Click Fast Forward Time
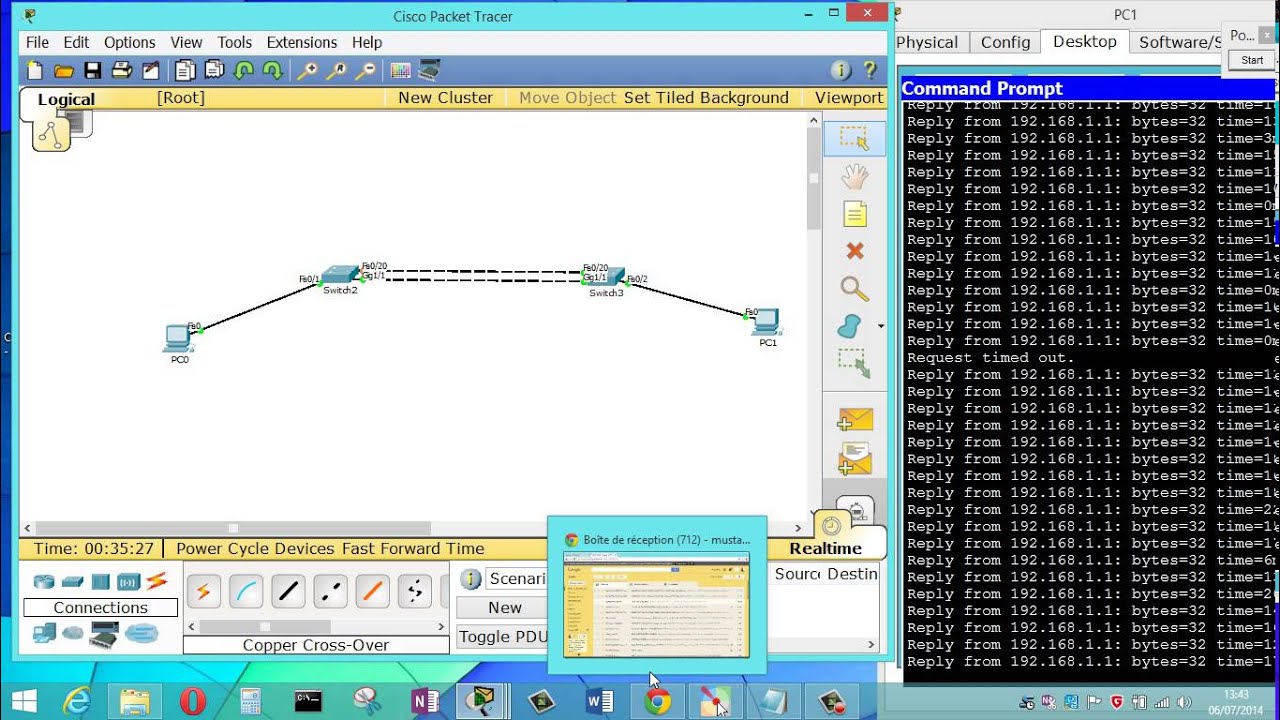Screen dimensions: 1280x720 coord(413,548)
